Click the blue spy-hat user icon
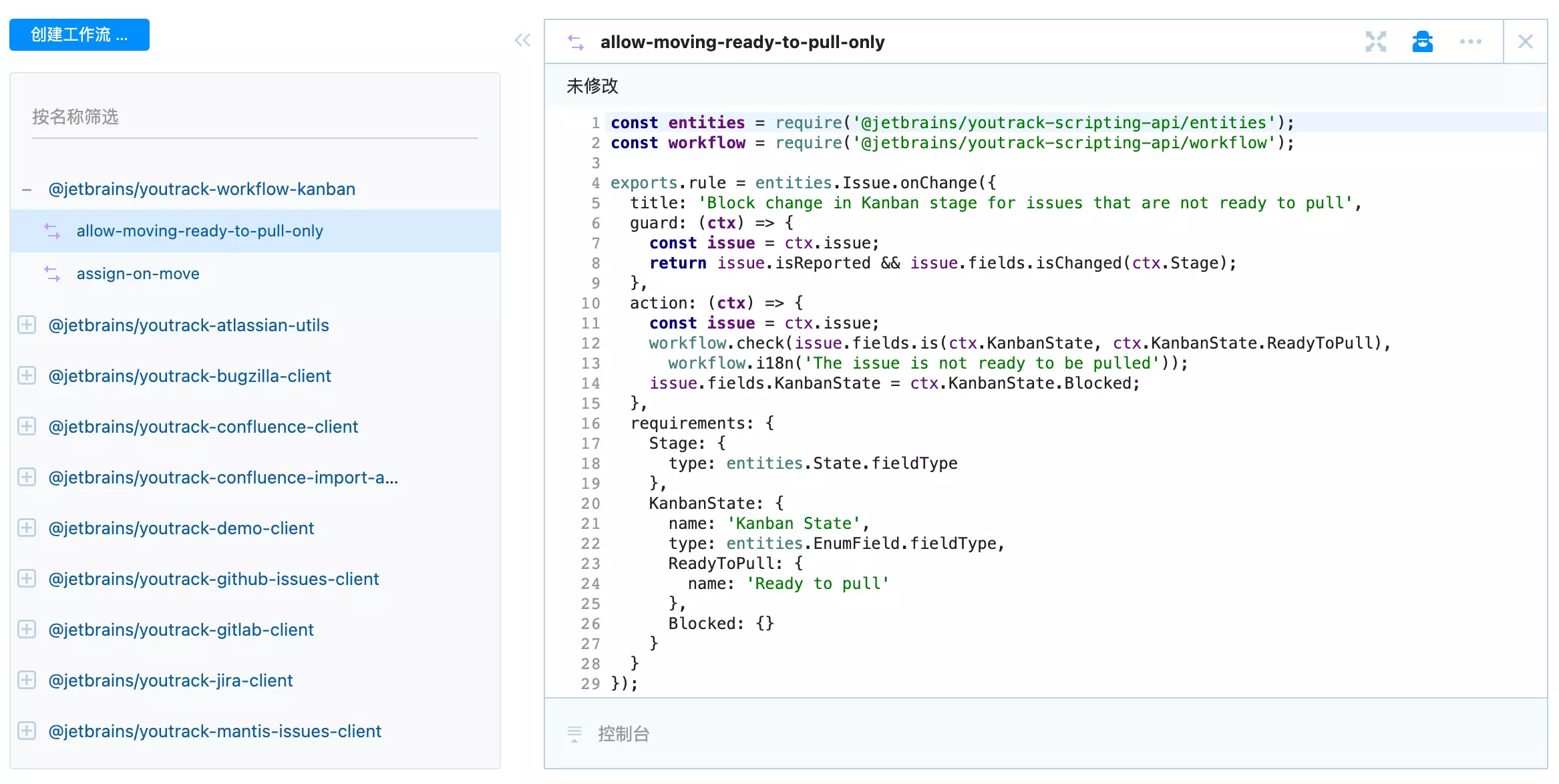This screenshot has height=784, width=1559. coord(1422,41)
